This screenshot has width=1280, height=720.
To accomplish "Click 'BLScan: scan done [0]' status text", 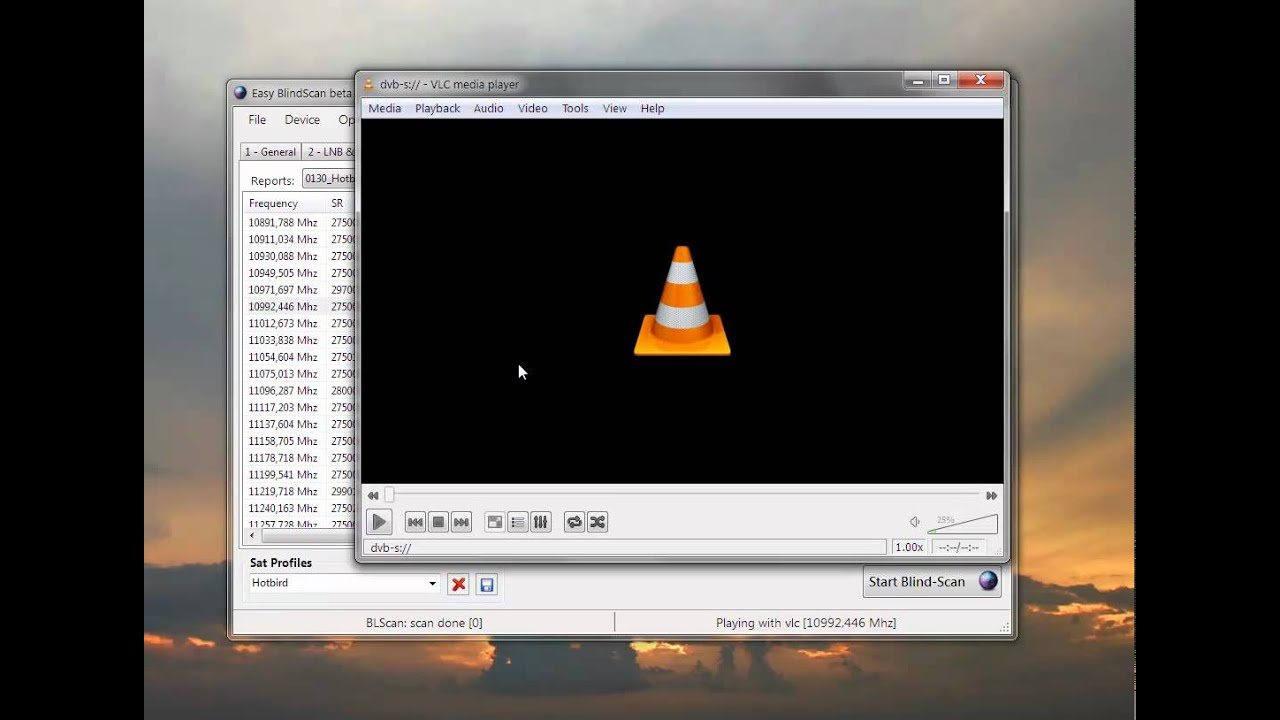I will tap(424, 623).
